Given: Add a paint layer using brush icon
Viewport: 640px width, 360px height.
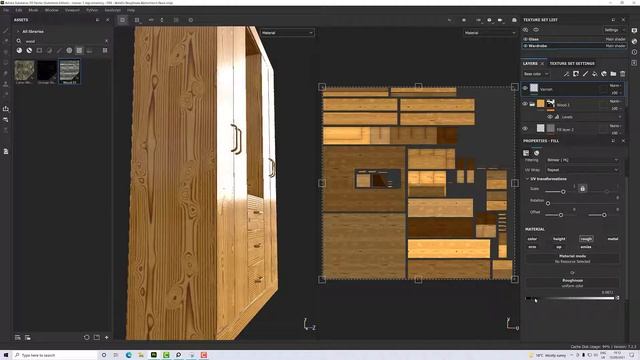Looking at the screenshot, I should click(585, 74).
